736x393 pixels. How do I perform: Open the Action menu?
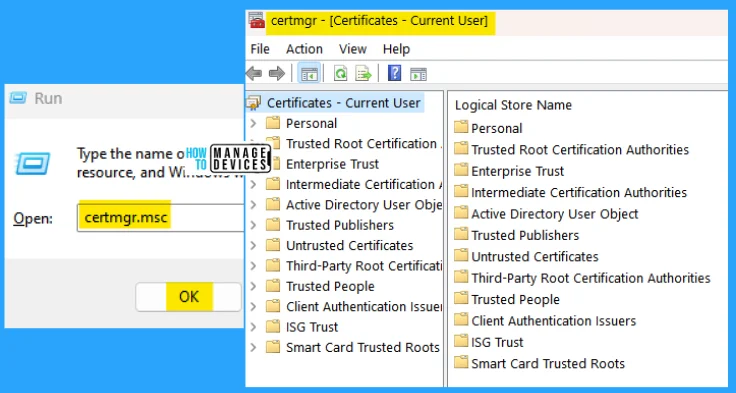(304, 49)
